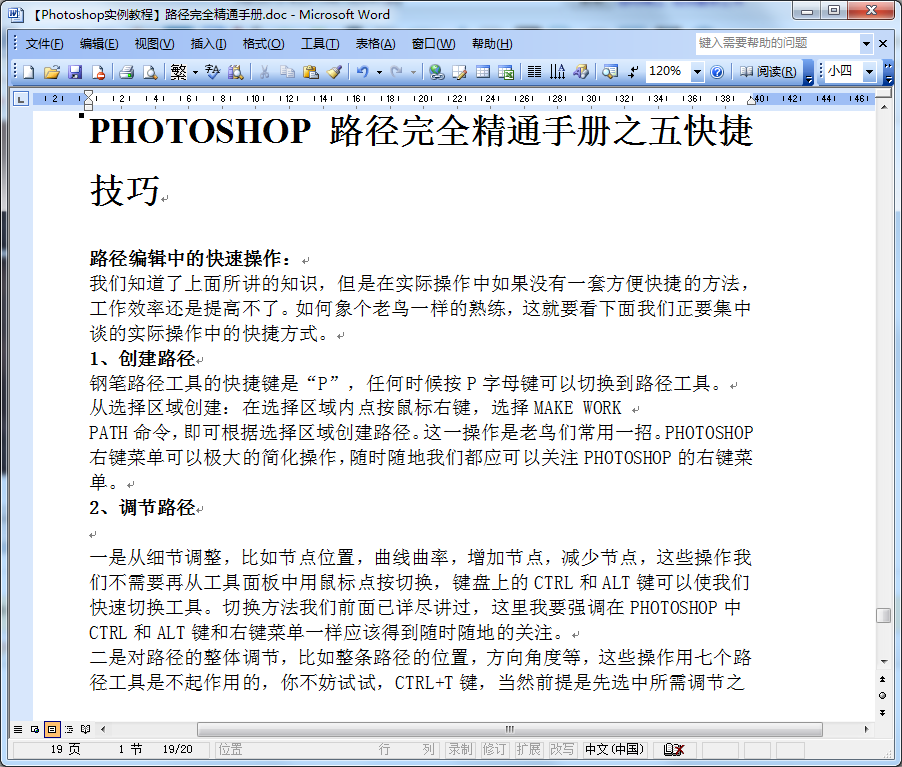Open the 120% zoom dropdown
This screenshot has width=902, height=767.
pyautogui.click(x=697, y=72)
